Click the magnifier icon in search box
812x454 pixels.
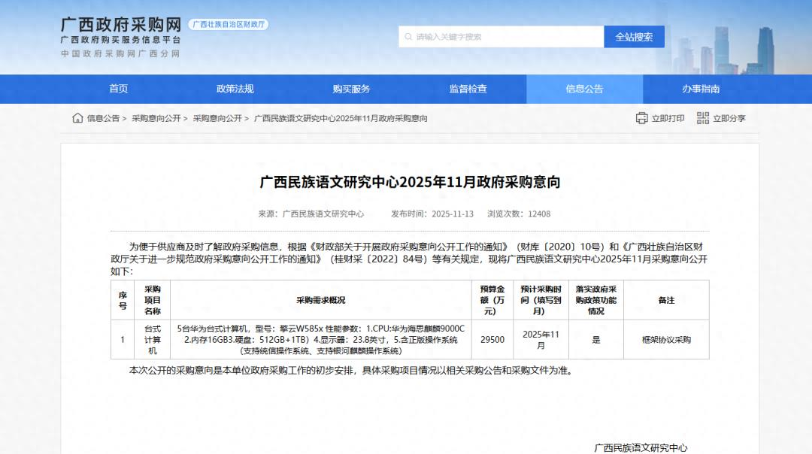click(407, 37)
